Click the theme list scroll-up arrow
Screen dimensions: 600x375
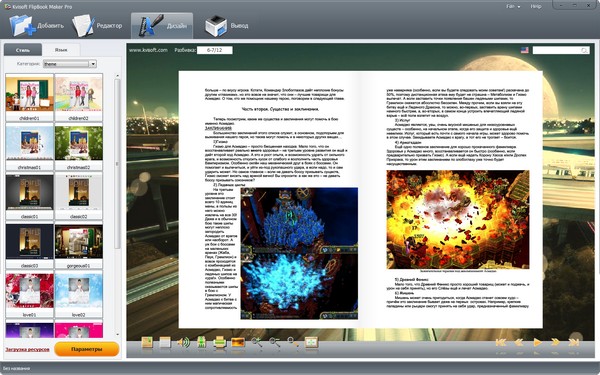click(x=117, y=76)
